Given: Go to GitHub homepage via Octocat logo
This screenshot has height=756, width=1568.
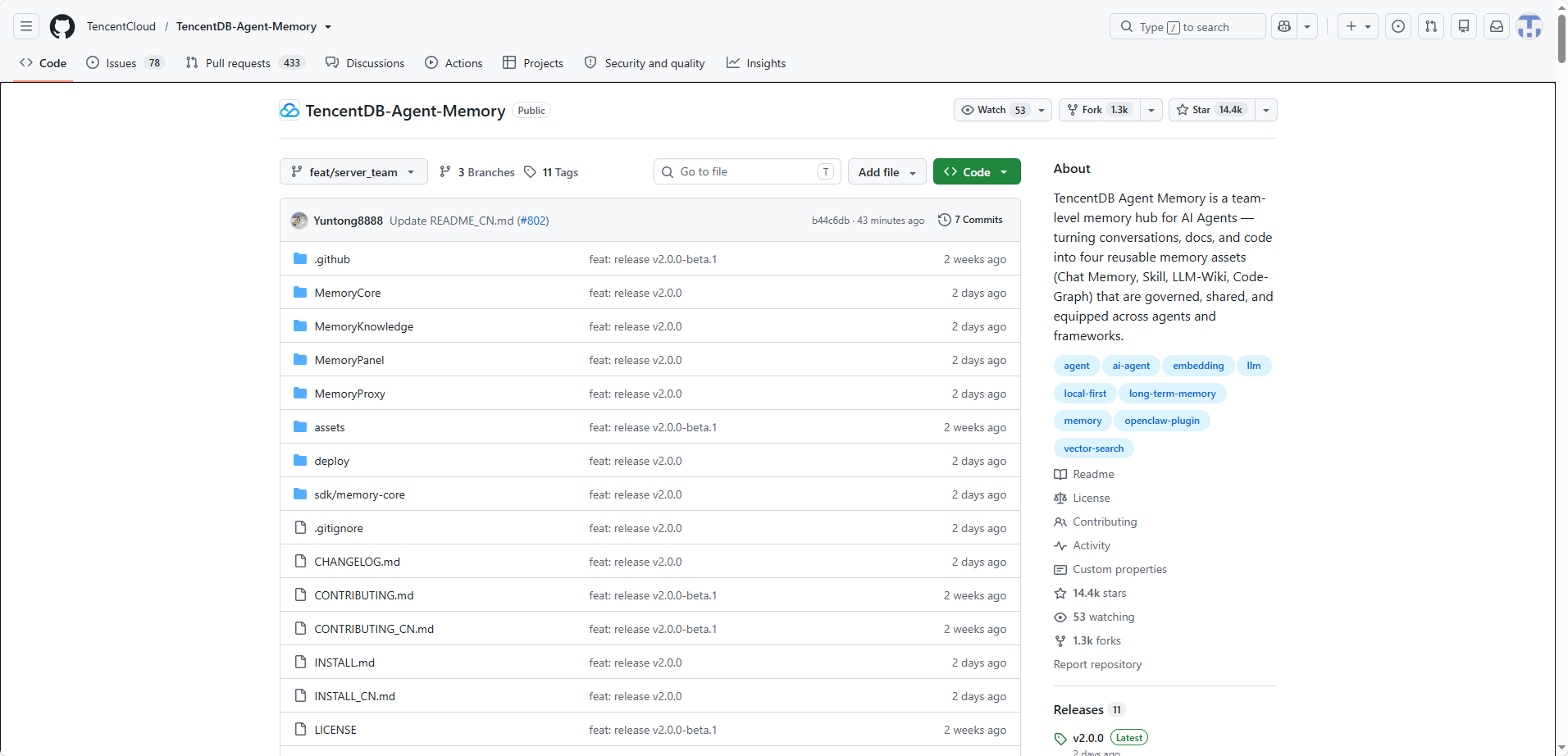Looking at the screenshot, I should click(x=62, y=27).
